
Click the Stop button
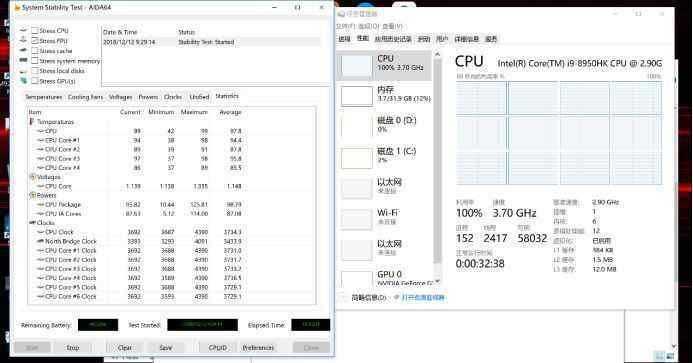click(73, 348)
